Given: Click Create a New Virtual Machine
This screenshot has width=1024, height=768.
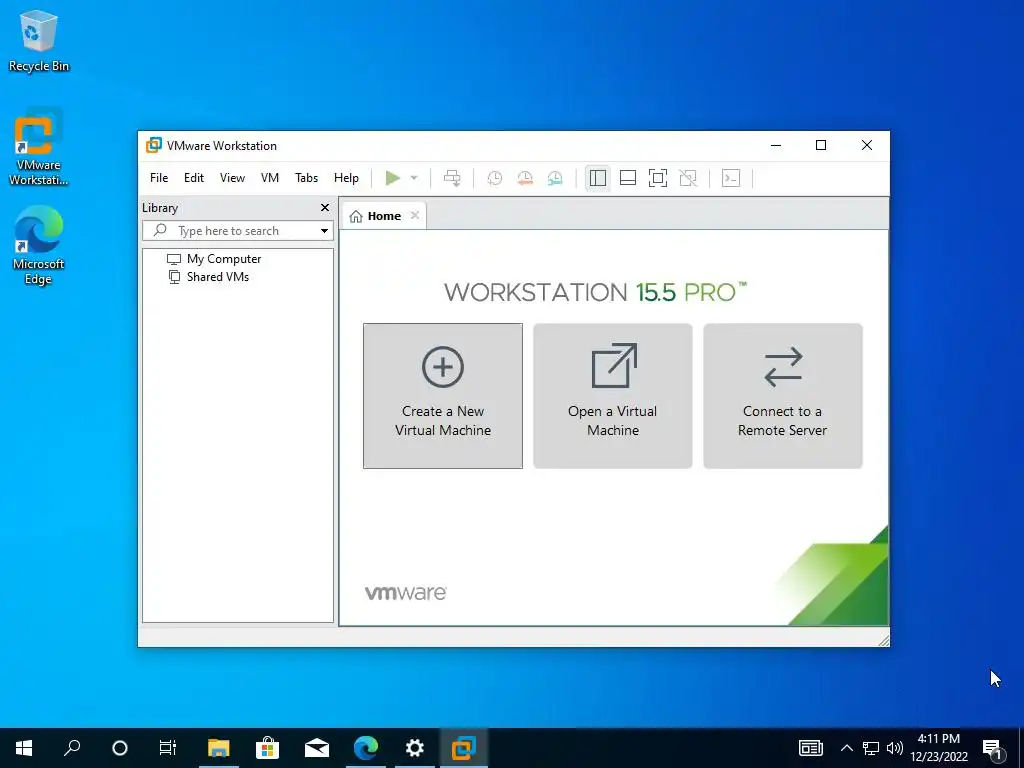Looking at the screenshot, I should (x=443, y=396).
